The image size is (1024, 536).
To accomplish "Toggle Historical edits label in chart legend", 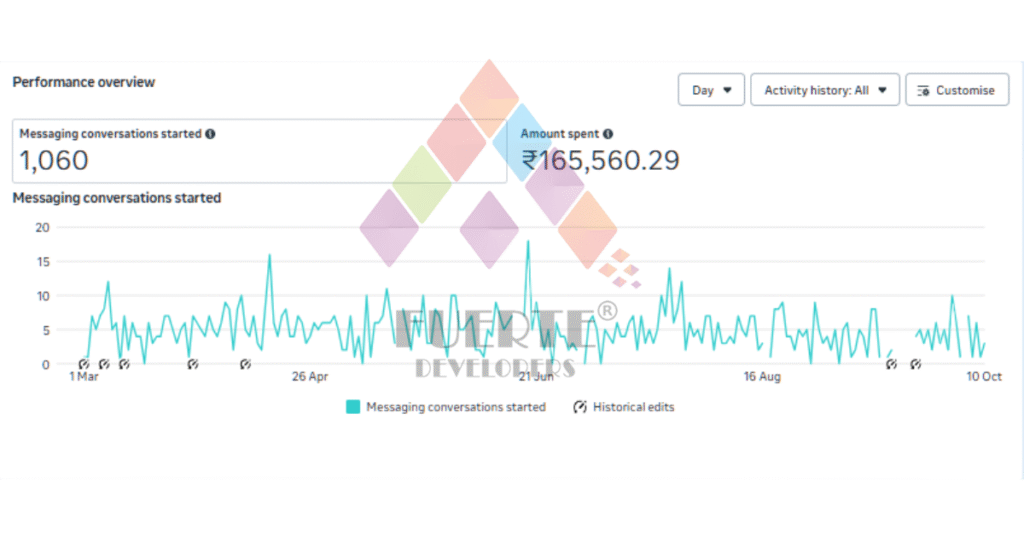I will [633, 407].
